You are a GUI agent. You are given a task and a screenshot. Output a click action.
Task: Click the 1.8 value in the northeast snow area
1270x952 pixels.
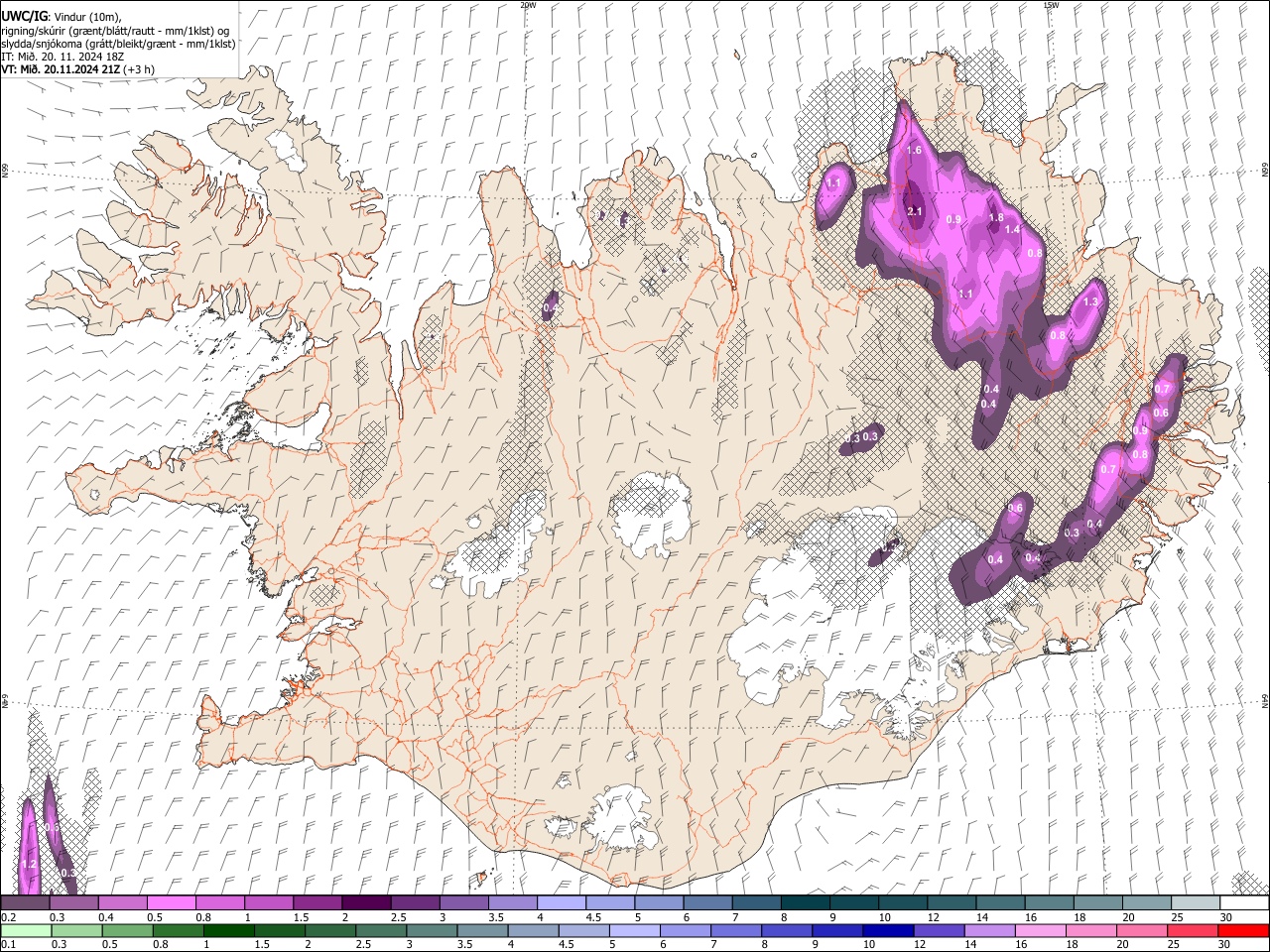point(997,218)
